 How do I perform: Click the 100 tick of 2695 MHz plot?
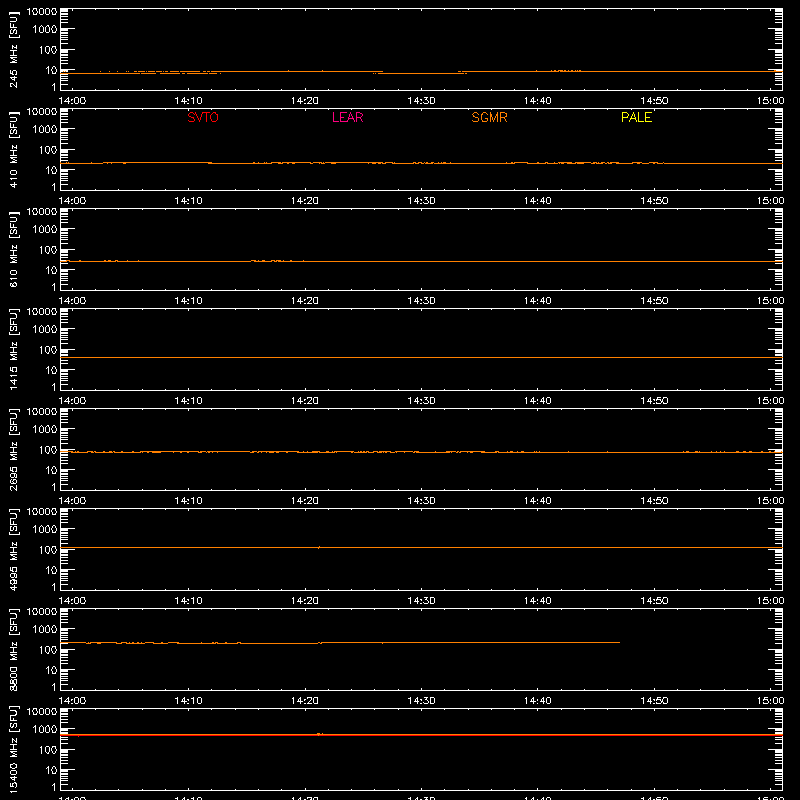pyautogui.click(x=48, y=450)
